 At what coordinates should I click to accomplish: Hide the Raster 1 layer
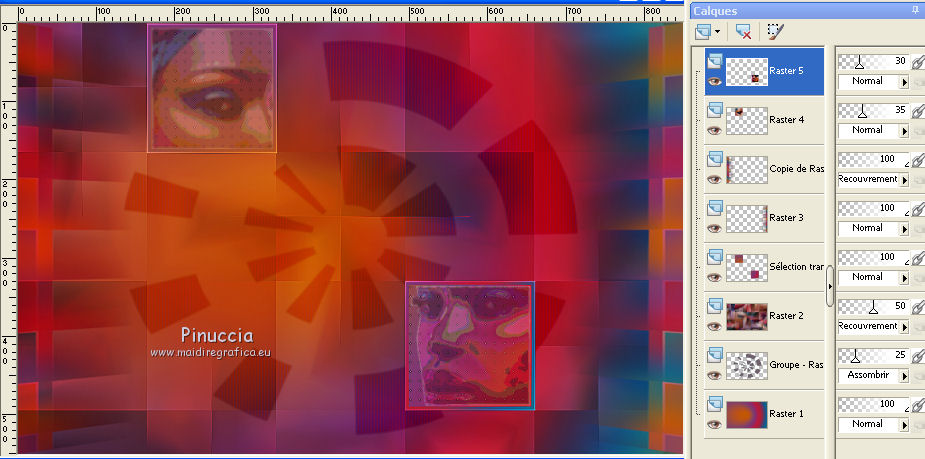[x=714, y=424]
